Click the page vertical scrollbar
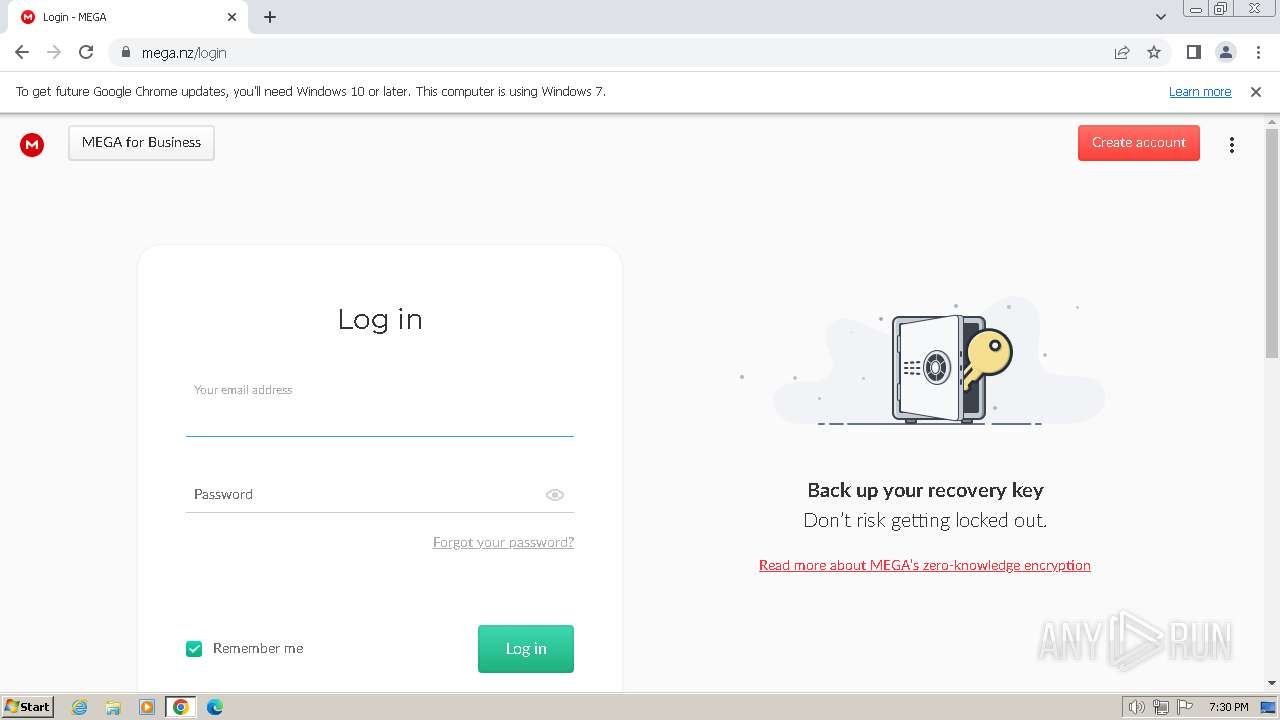This screenshot has height=720, width=1280. [1272, 243]
